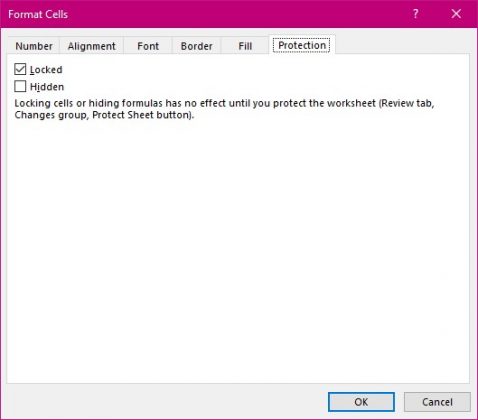Image resolution: width=478 pixels, height=420 pixels.
Task: Uncheck the Locked checkbox
Action: pyautogui.click(x=20, y=69)
